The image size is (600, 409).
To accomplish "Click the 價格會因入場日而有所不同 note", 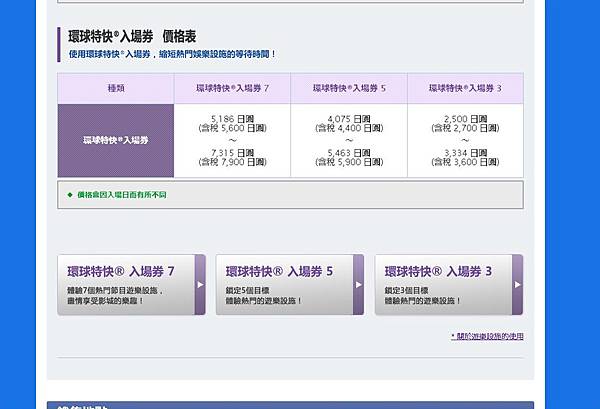I will pyautogui.click(x=122, y=195).
